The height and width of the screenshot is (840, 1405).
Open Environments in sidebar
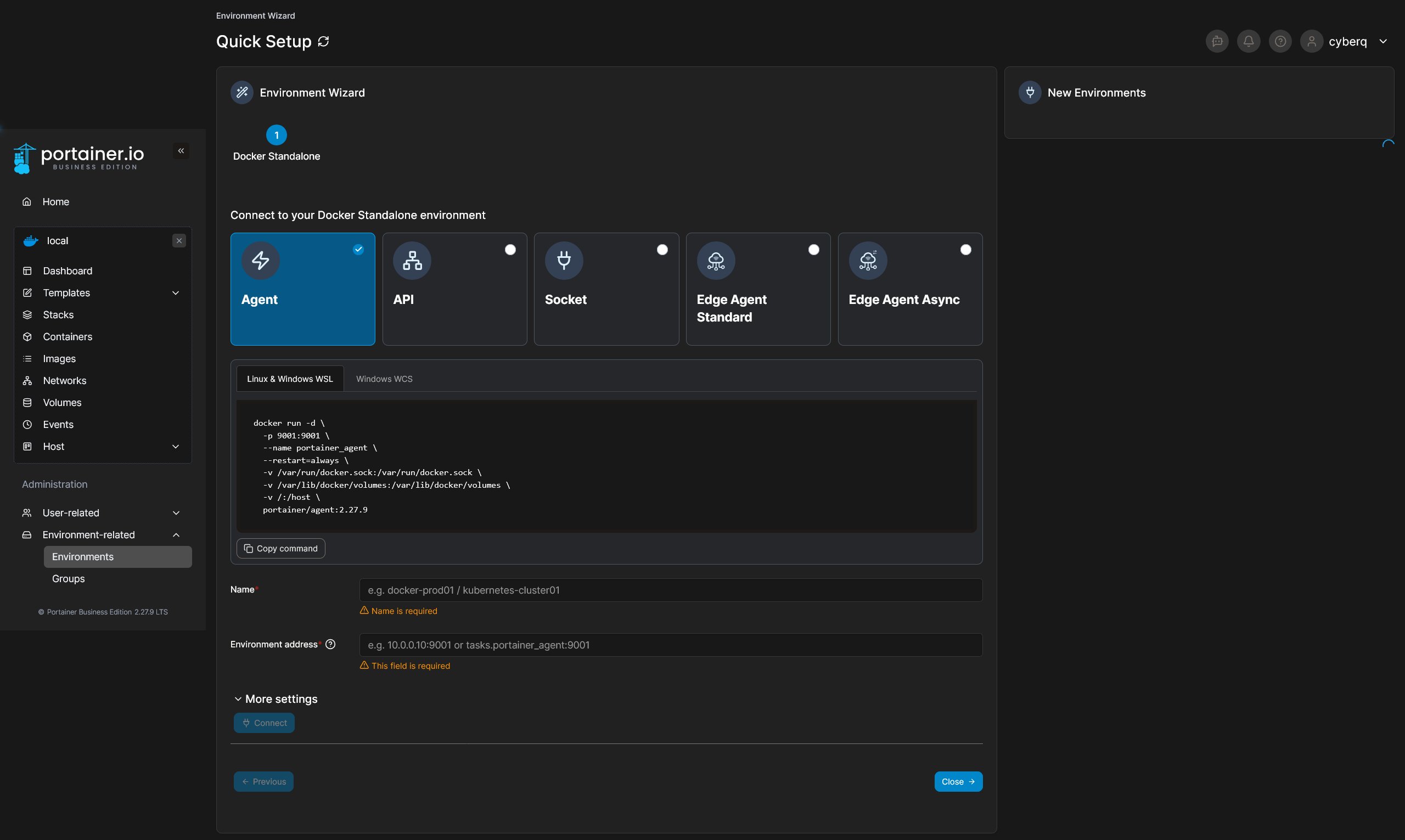click(x=118, y=557)
